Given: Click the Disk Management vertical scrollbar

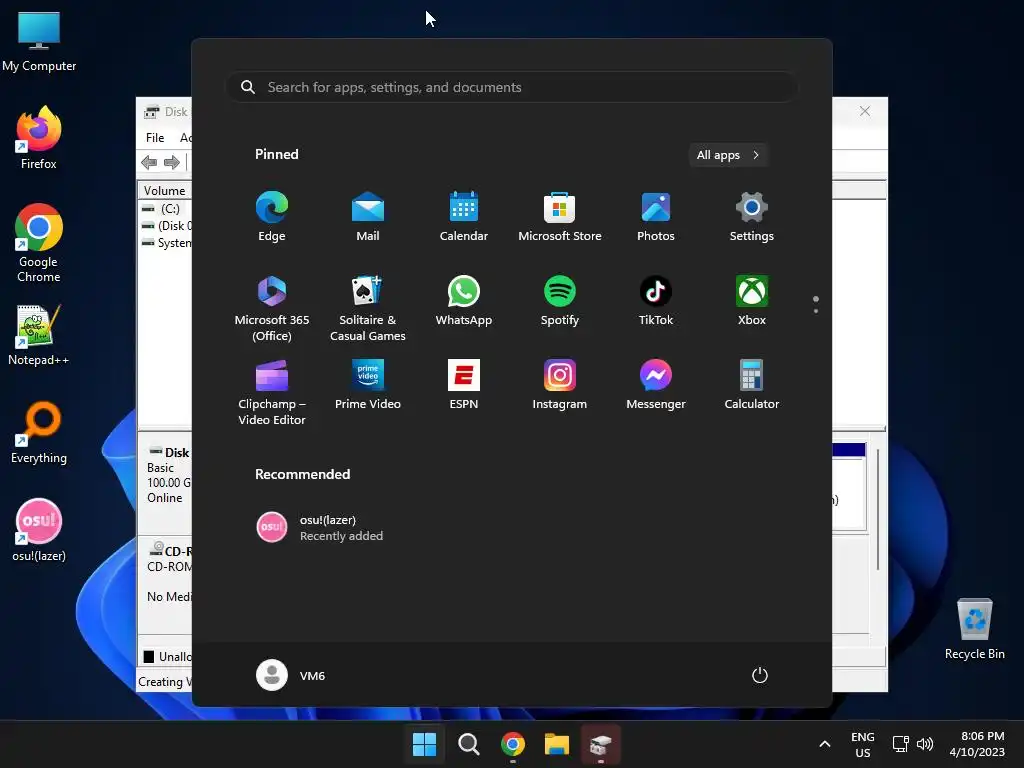Looking at the screenshot, I should click(878, 509).
